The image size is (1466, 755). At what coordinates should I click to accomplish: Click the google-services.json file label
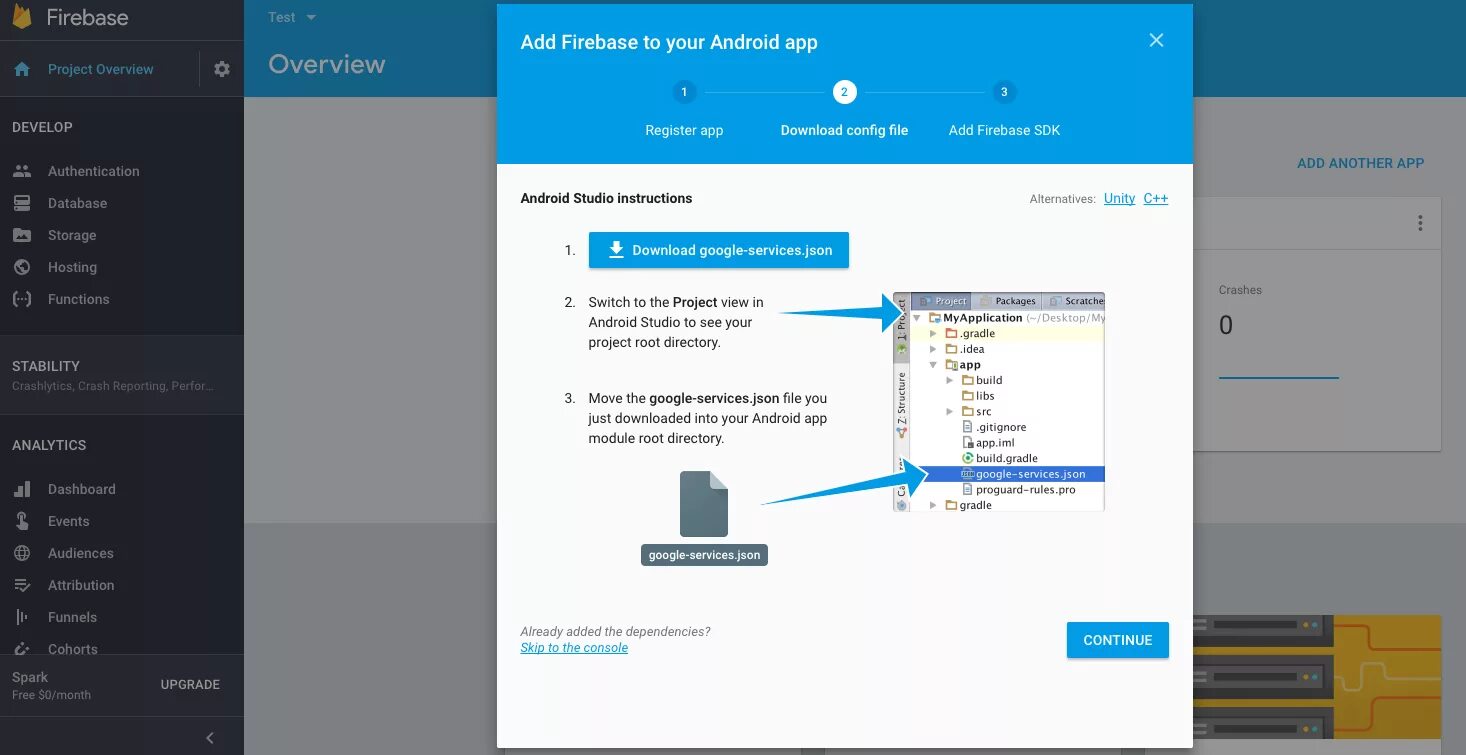pos(704,555)
